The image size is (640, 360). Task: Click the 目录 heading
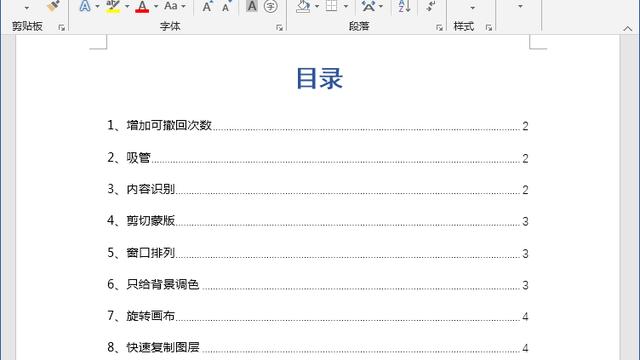coord(319,78)
